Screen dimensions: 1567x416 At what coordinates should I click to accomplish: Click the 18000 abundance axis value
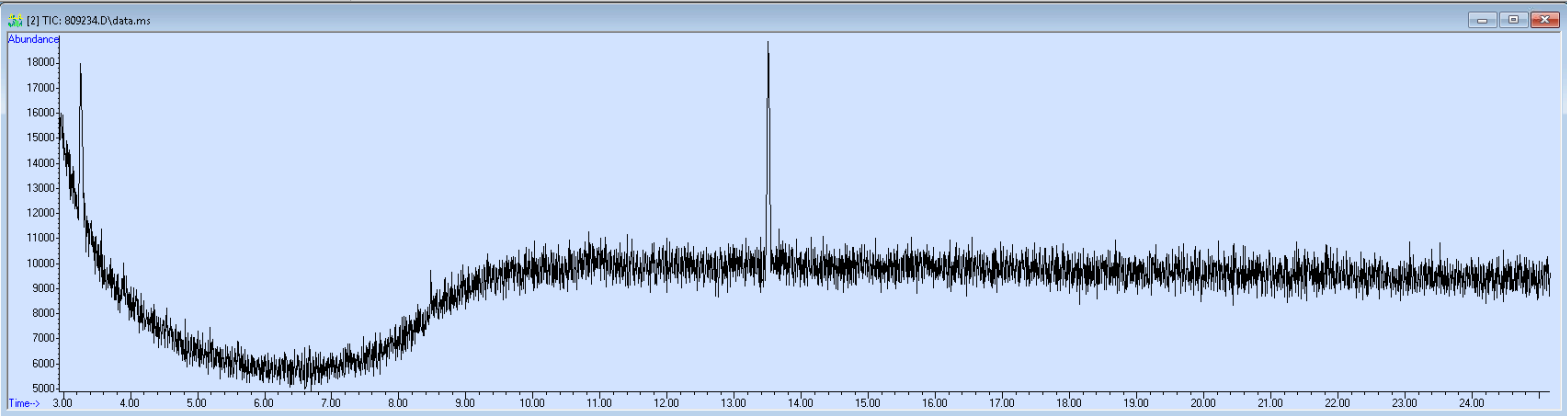click(x=41, y=62)
